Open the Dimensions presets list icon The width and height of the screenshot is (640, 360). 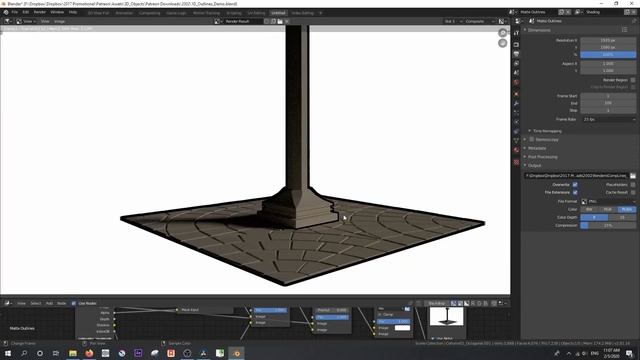tap(624, 30)
